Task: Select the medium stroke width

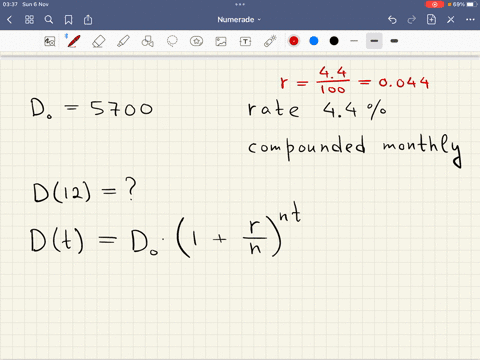Action: [374, 41]
